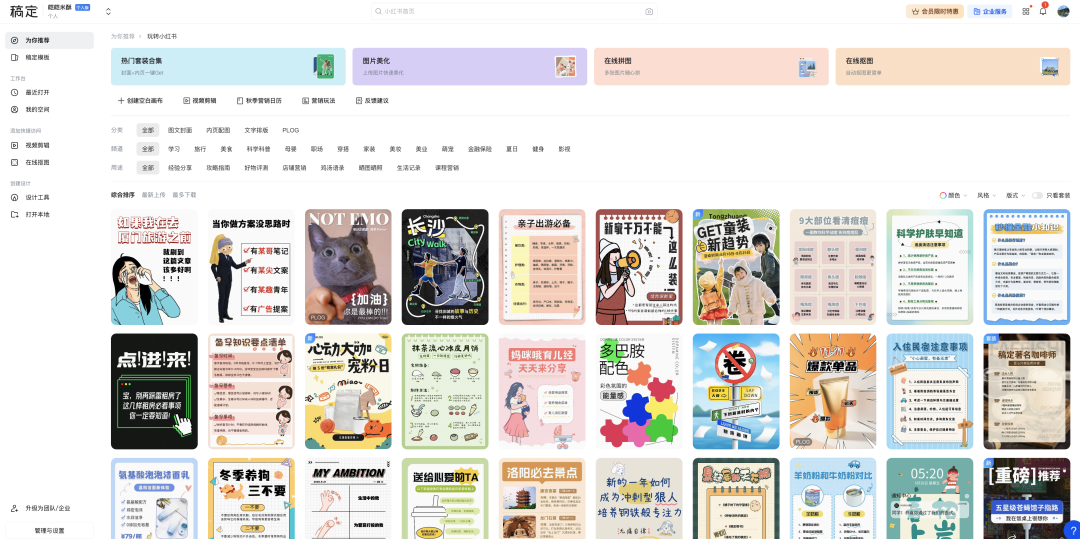Toggle the 只看套装 switch
Screen dimensions: 1080x539
coord(1037,195)
